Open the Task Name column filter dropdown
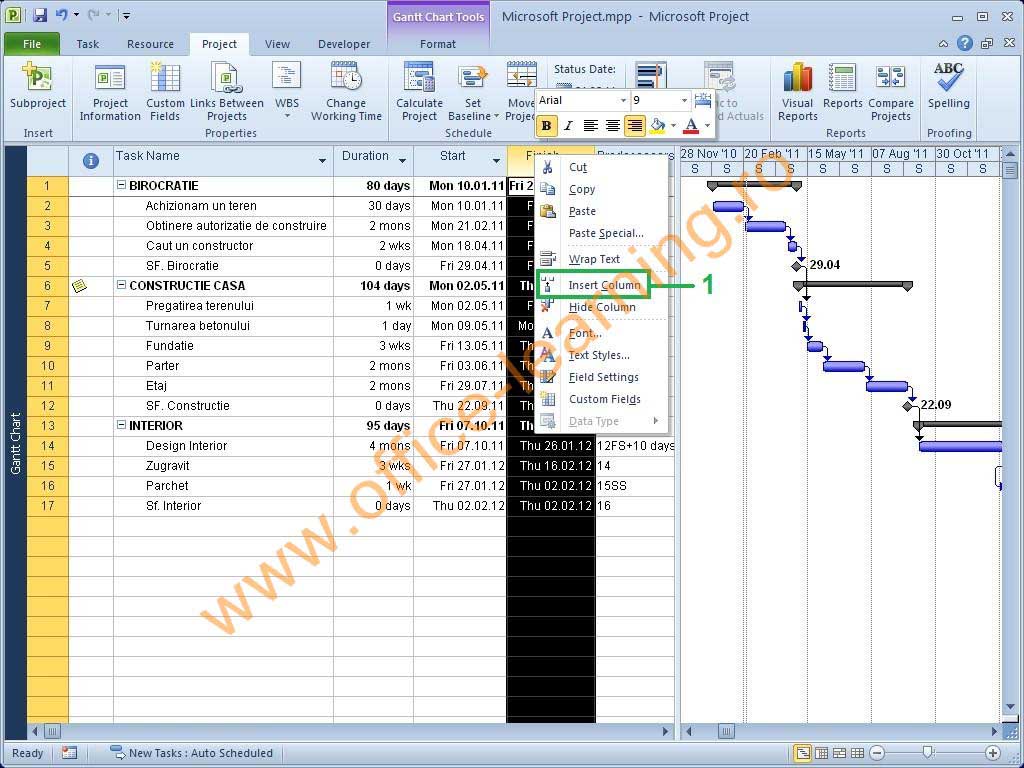1024x768 pixels. point(323,161)
